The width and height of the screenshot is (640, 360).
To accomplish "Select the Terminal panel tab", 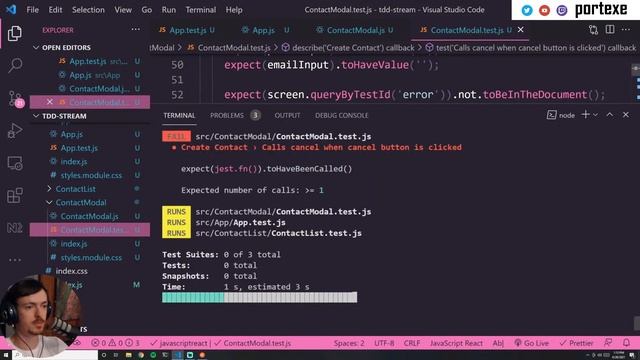I will tap(179, 116).
